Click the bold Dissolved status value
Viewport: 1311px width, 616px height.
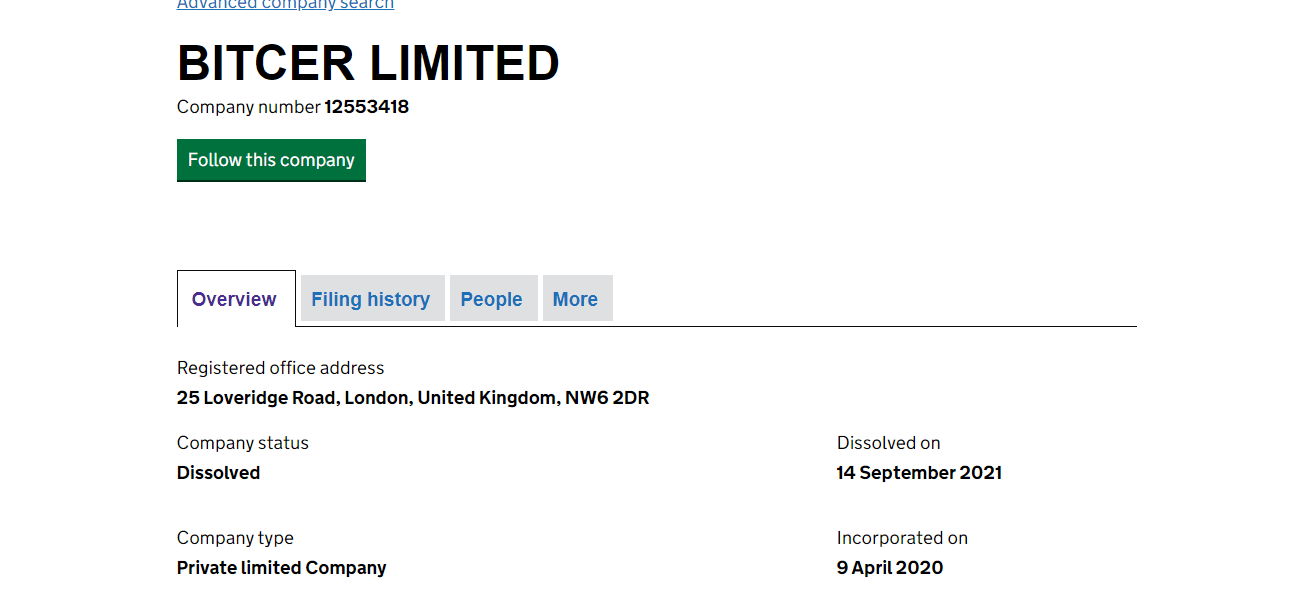[218, 473]
